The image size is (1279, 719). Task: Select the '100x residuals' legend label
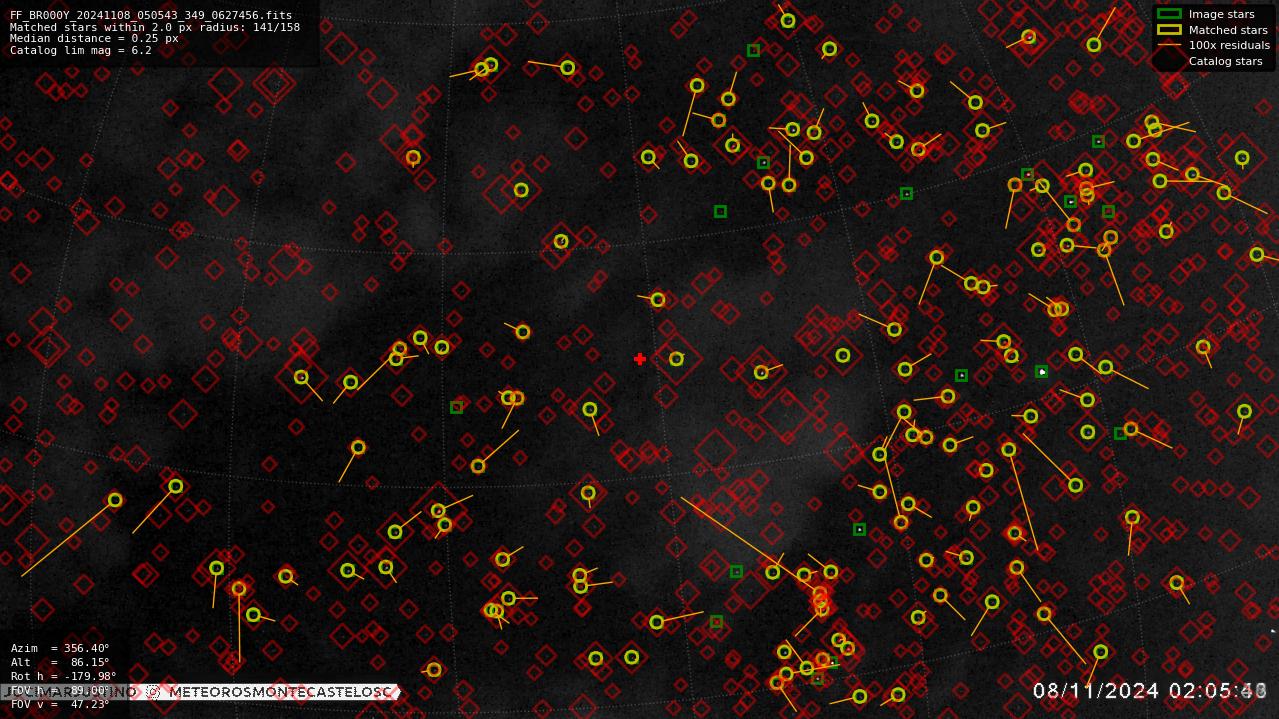[1229, 45]
